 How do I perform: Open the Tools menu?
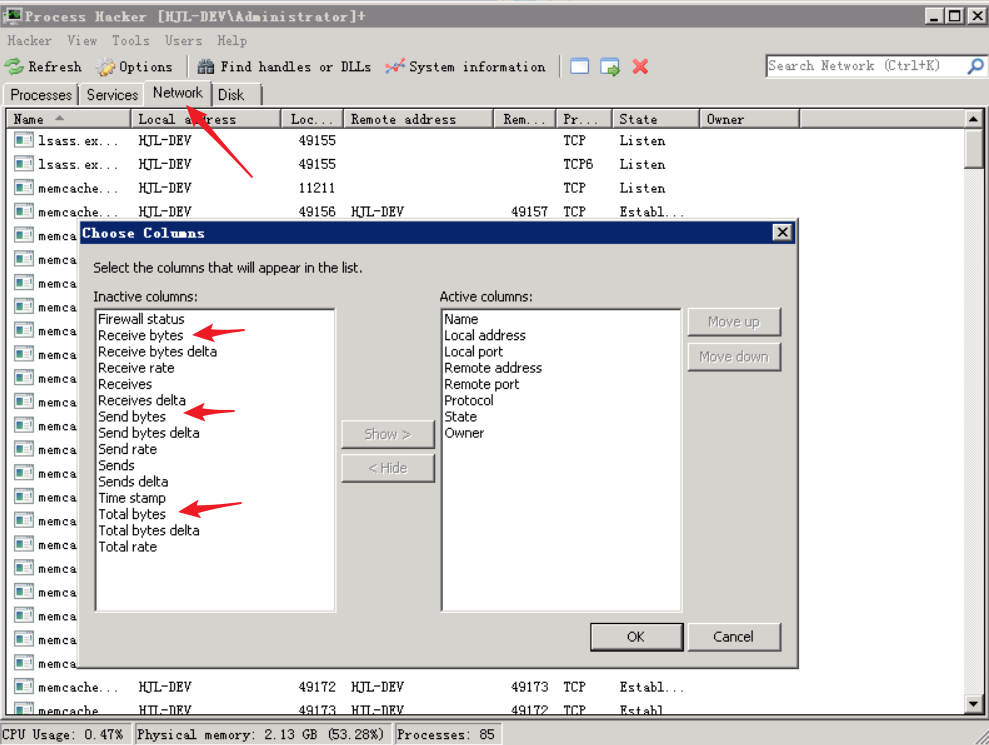pos(130,41)
